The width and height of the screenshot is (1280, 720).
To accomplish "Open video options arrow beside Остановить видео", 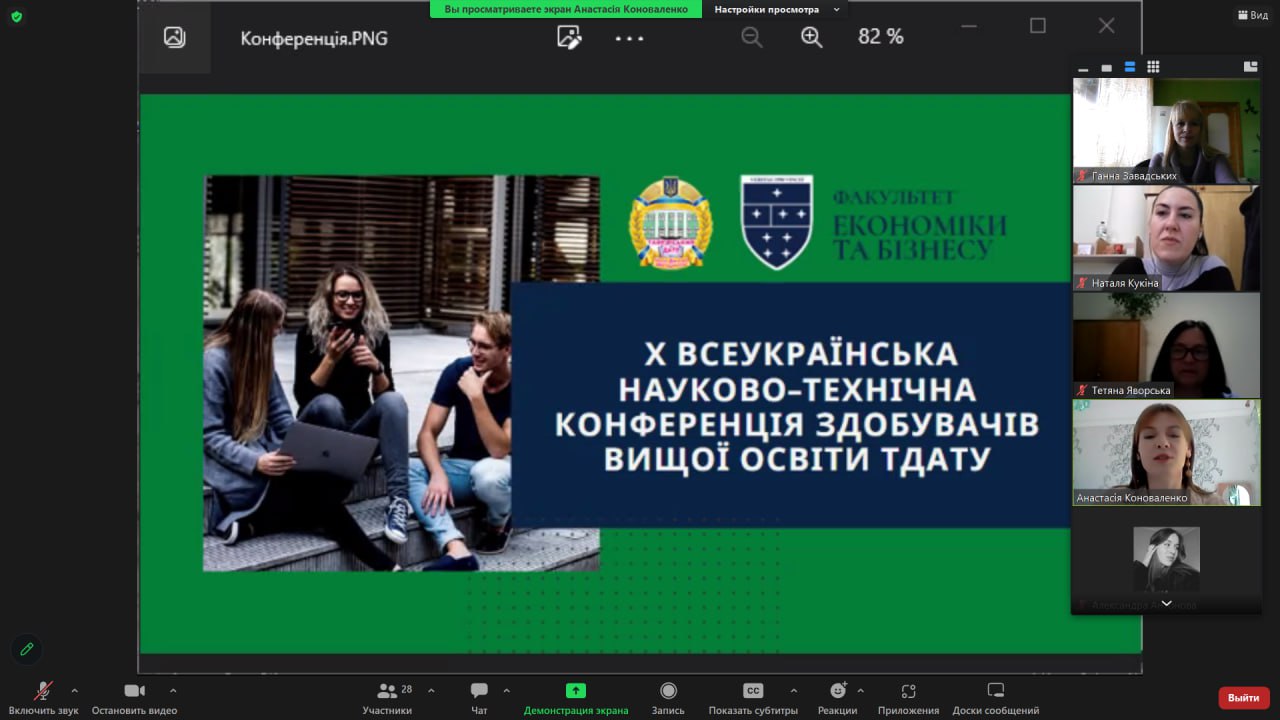I will [173, 690].
